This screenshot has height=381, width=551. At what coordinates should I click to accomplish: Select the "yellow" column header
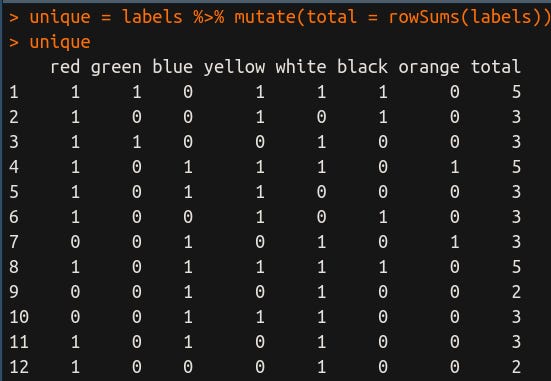click(234, 67)
